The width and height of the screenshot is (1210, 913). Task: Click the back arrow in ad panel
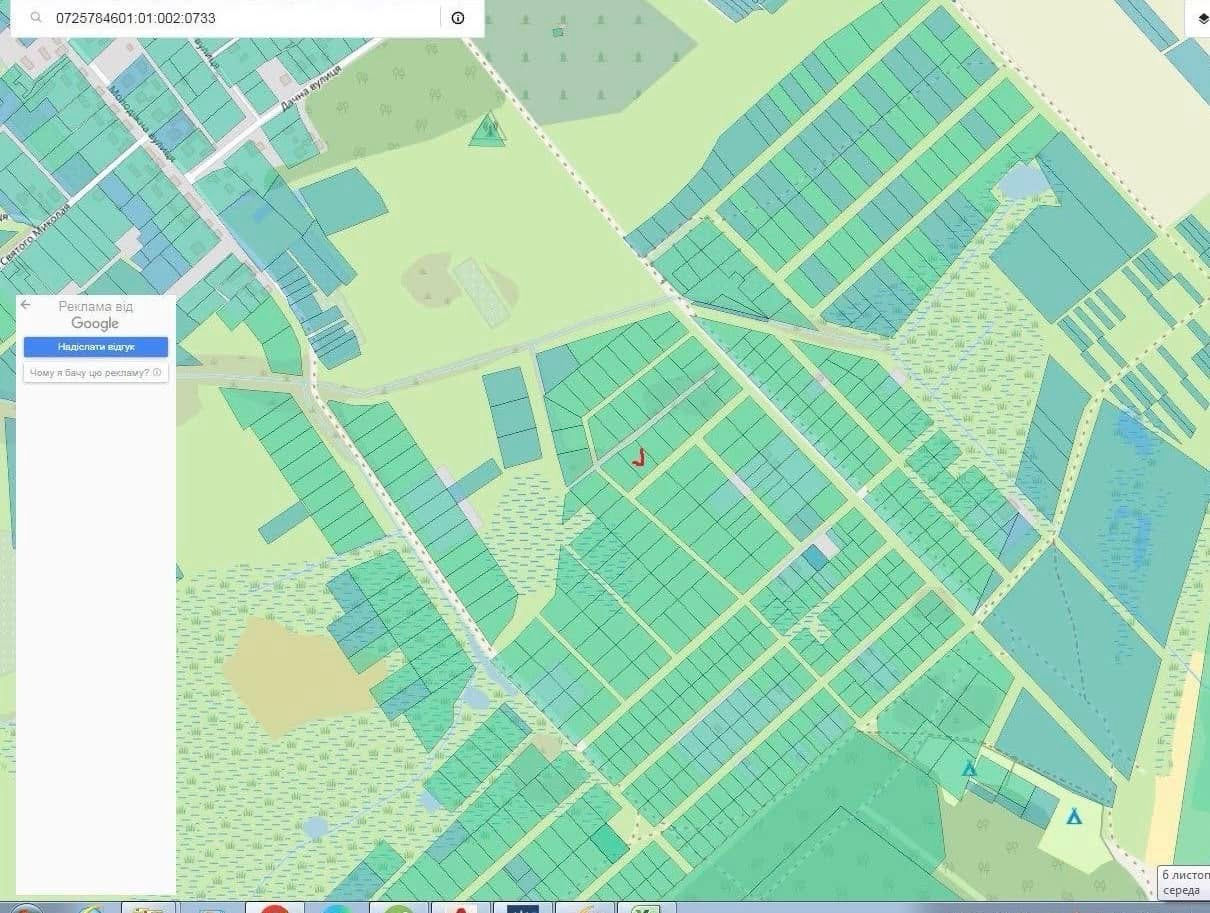[x=26, y=305]
